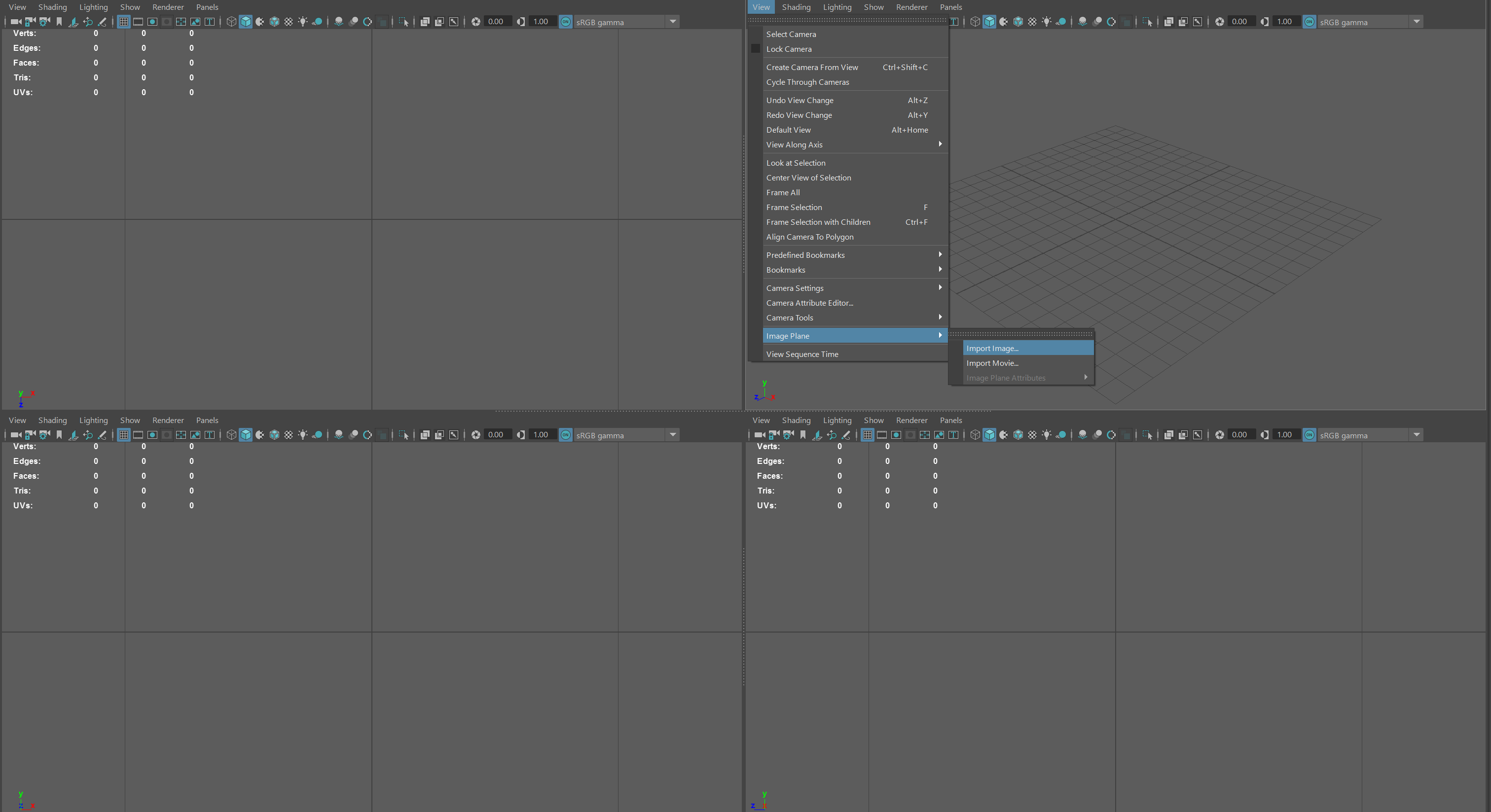This screenshot has height=812, width=1491.
Task: Click Select Camera icon in top-left panel toolbar
Action: [16, 21]
